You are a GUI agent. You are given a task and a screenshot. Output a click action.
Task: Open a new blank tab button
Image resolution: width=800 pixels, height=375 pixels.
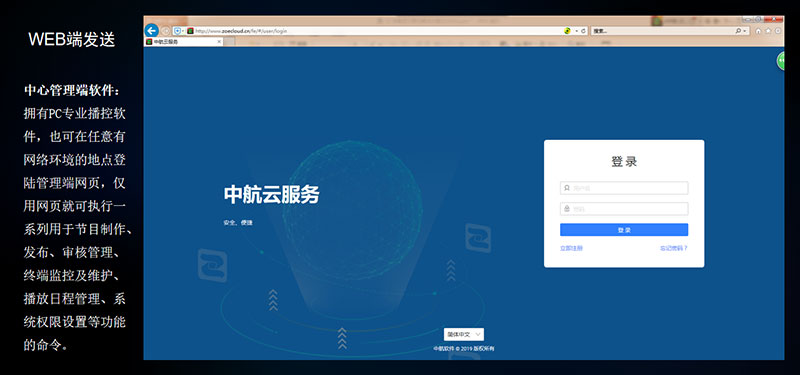(229, 42)
